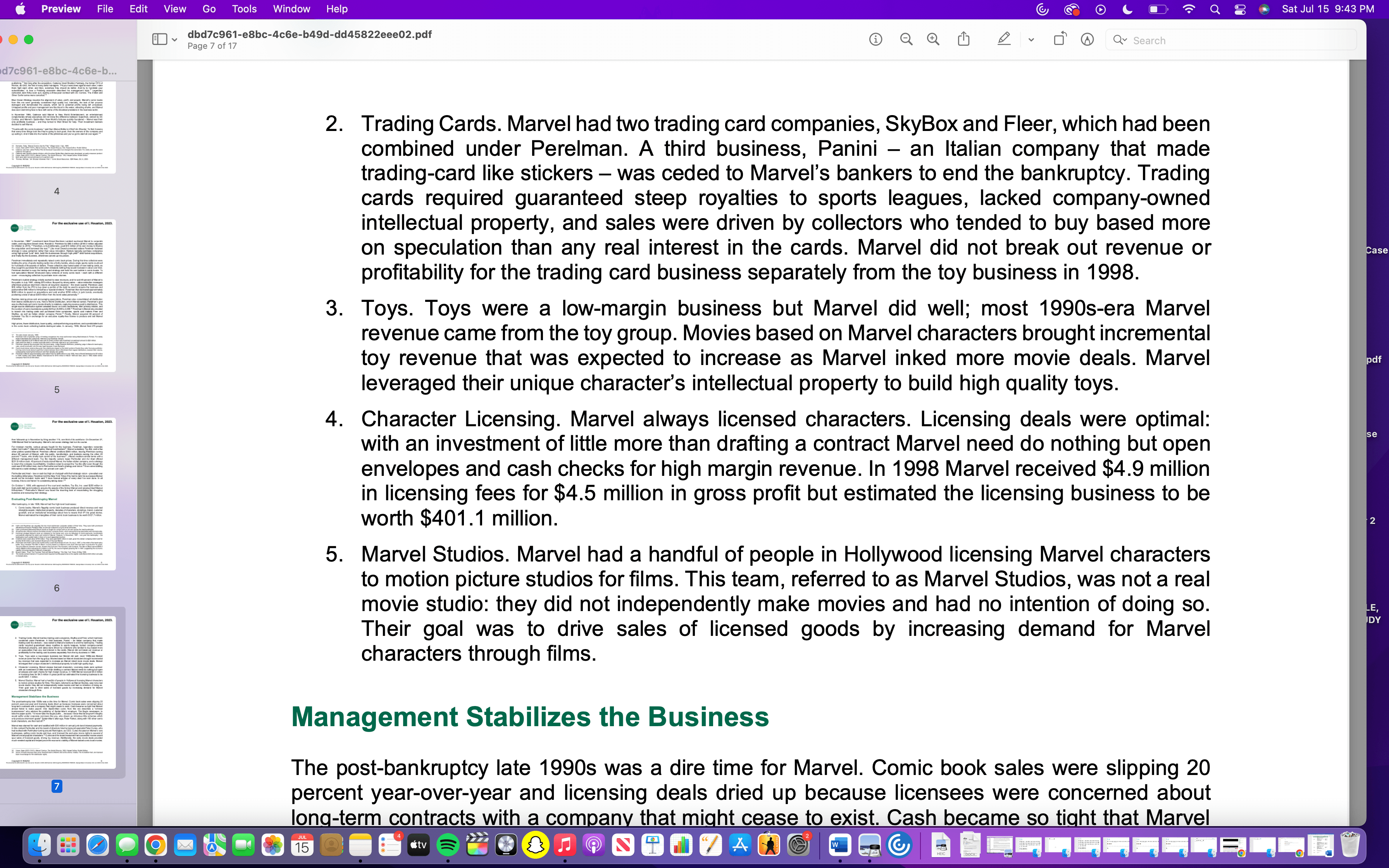This screenshot has height=868, width=1389.
Task: Expand the search options magnifier dropdown
Action: click(x=1119, y=40)
